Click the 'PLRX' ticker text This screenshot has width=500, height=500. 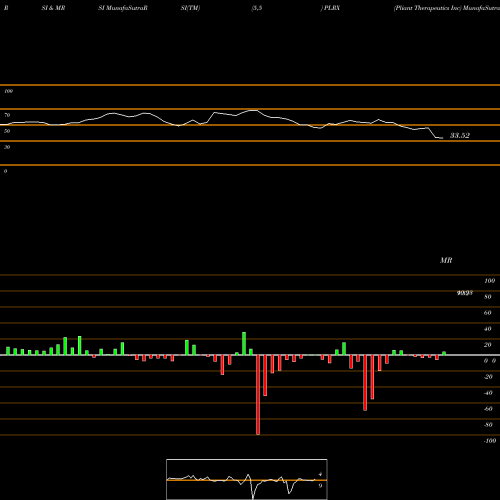[x=332, y=8]
